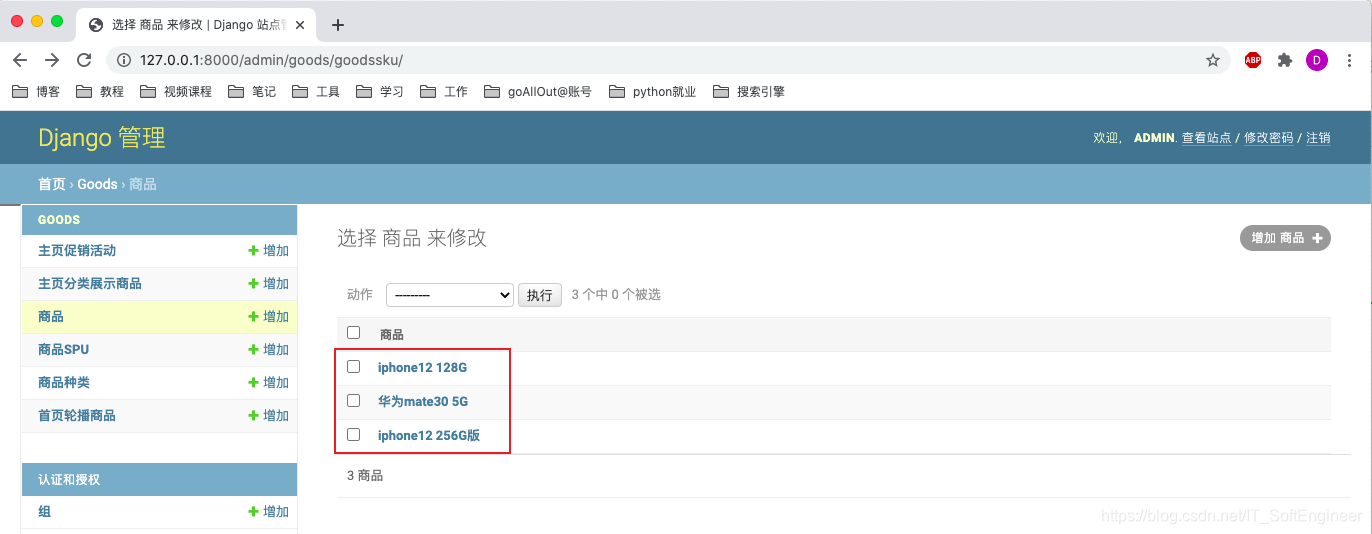The image size is (1372, 534).
Task: Click the 查看站点 link
Action: [x=1206, y=138]
